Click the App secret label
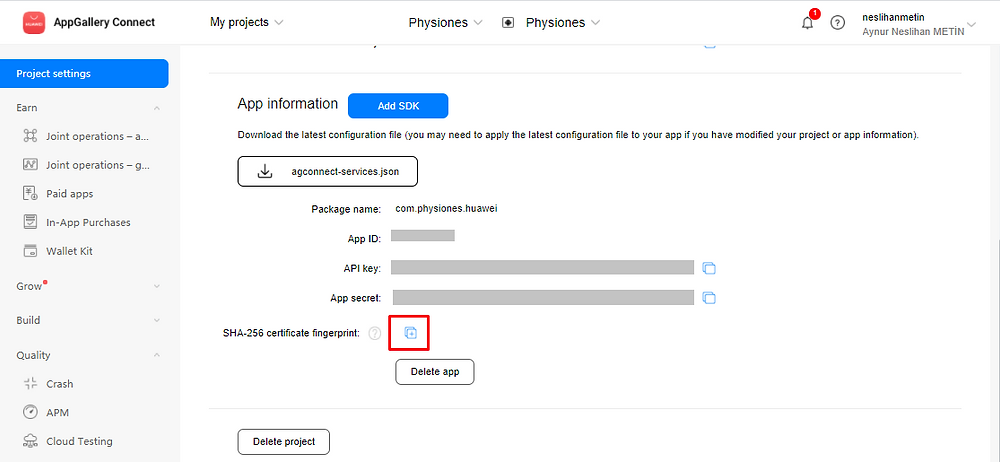This screenshot has width=1000, height=462. [x=356, y=298]
